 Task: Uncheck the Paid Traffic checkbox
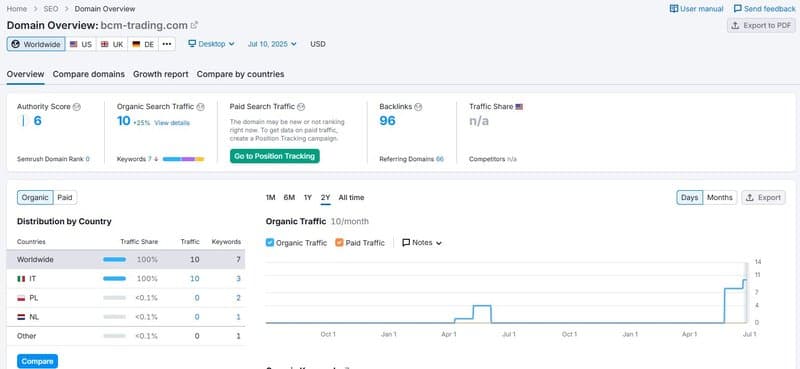click(x=339, y=243)
